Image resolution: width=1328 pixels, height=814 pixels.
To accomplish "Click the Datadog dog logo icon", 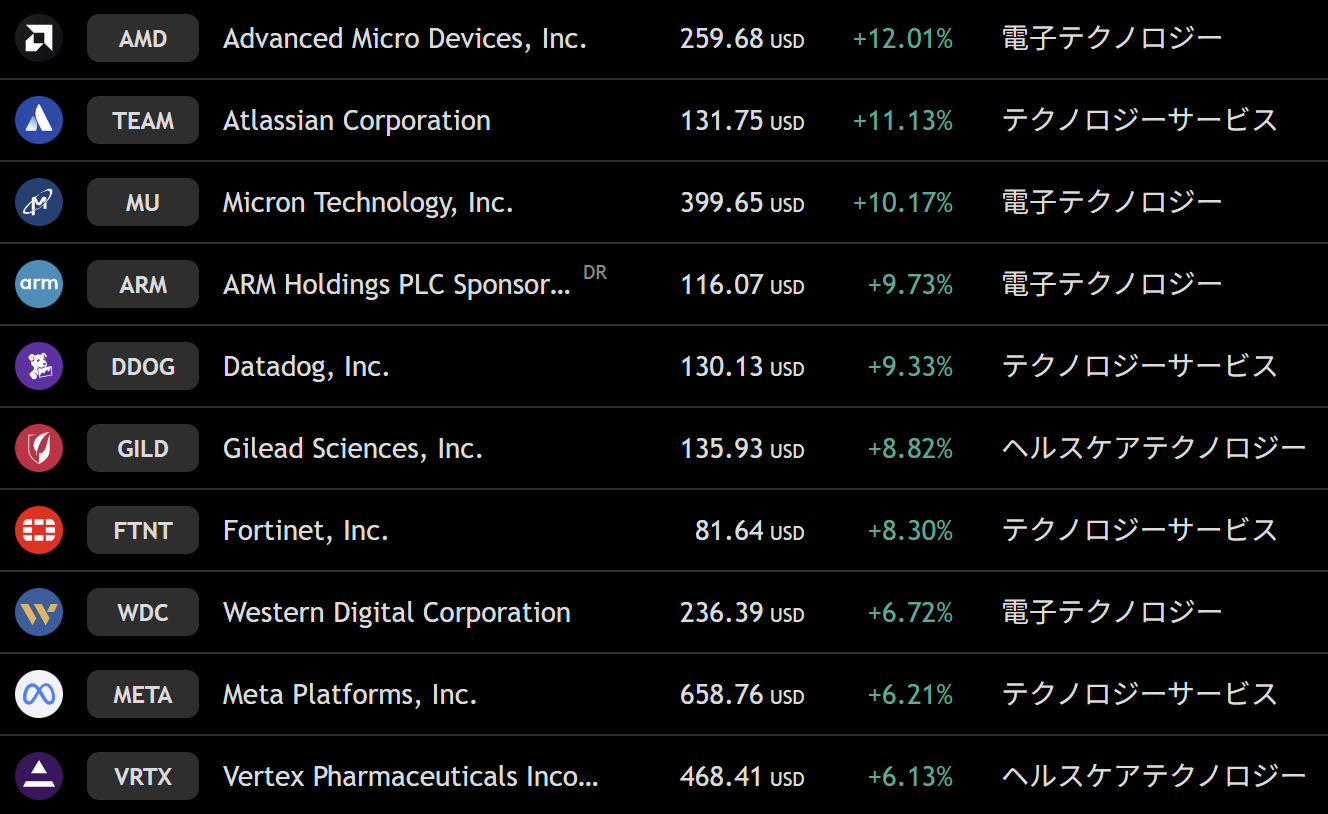I will point(39,367).
